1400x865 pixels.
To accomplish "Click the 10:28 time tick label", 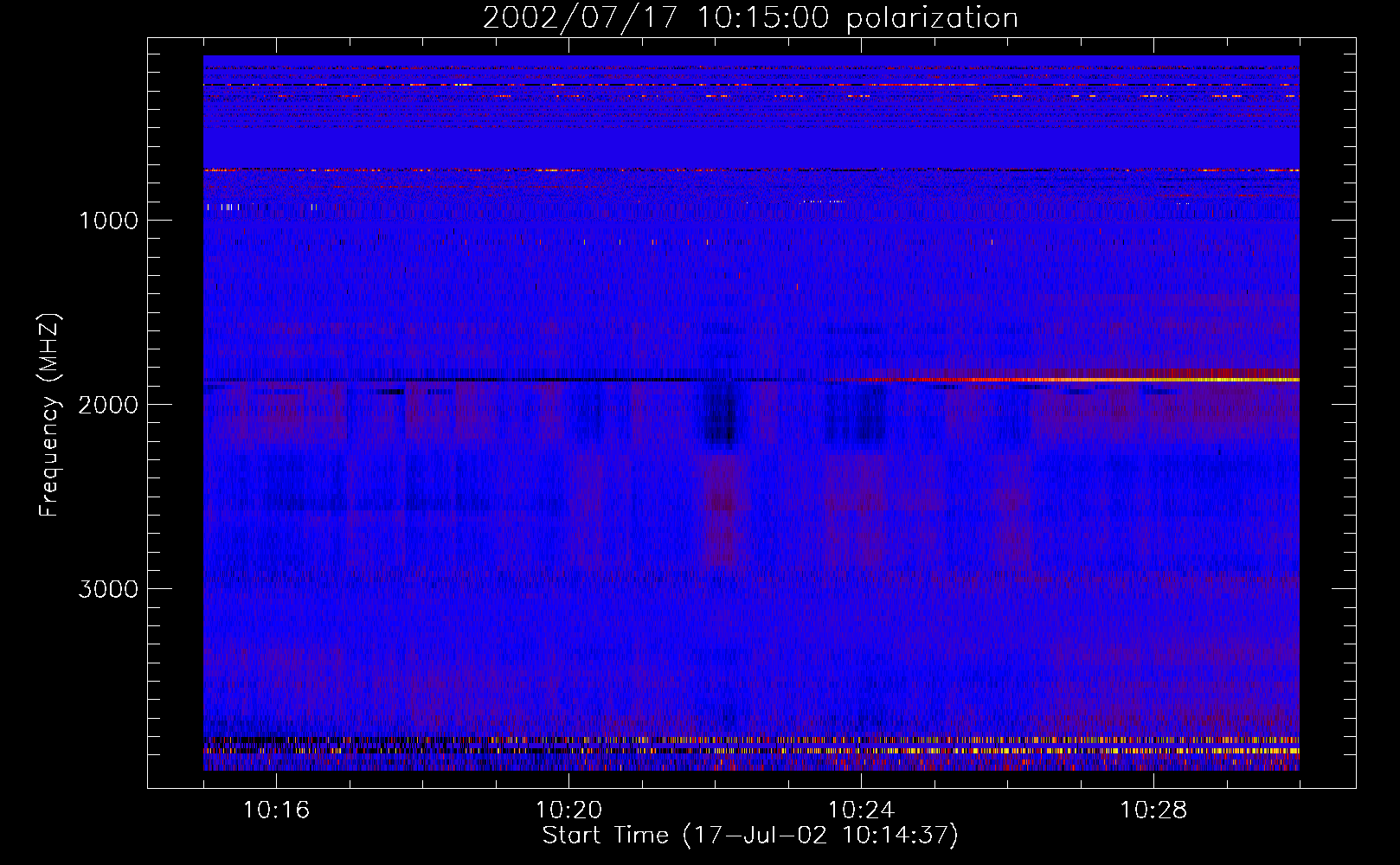I will (x=1153, y=811).
